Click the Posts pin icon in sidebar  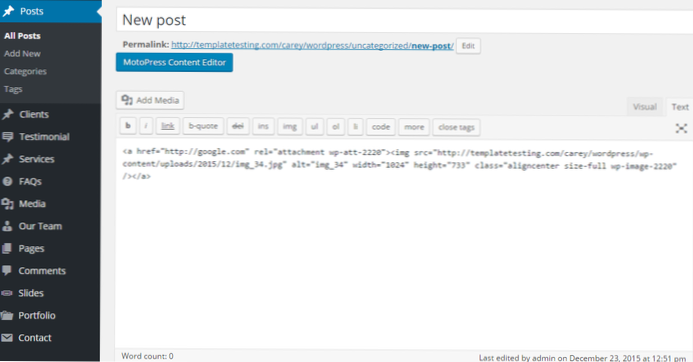(8, 11)
